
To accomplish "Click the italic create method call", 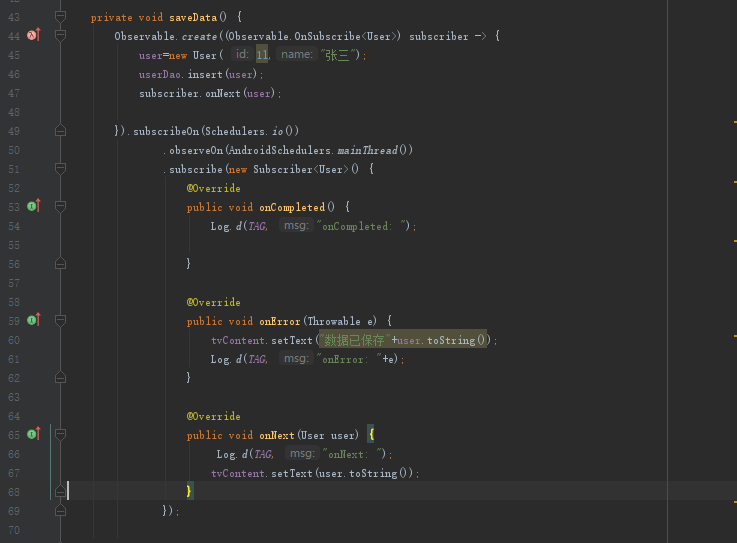I will click(x=199, y=36).
